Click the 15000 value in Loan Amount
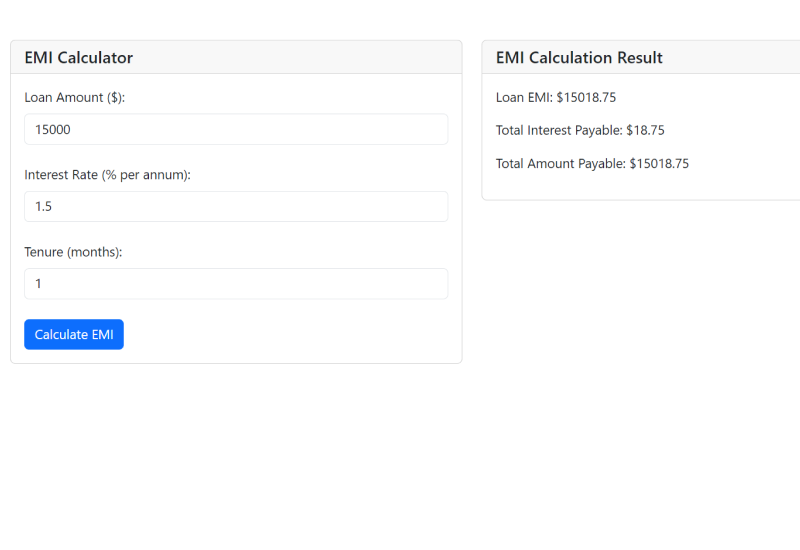The width and height of the screenshot is (800, 550). 53,130
